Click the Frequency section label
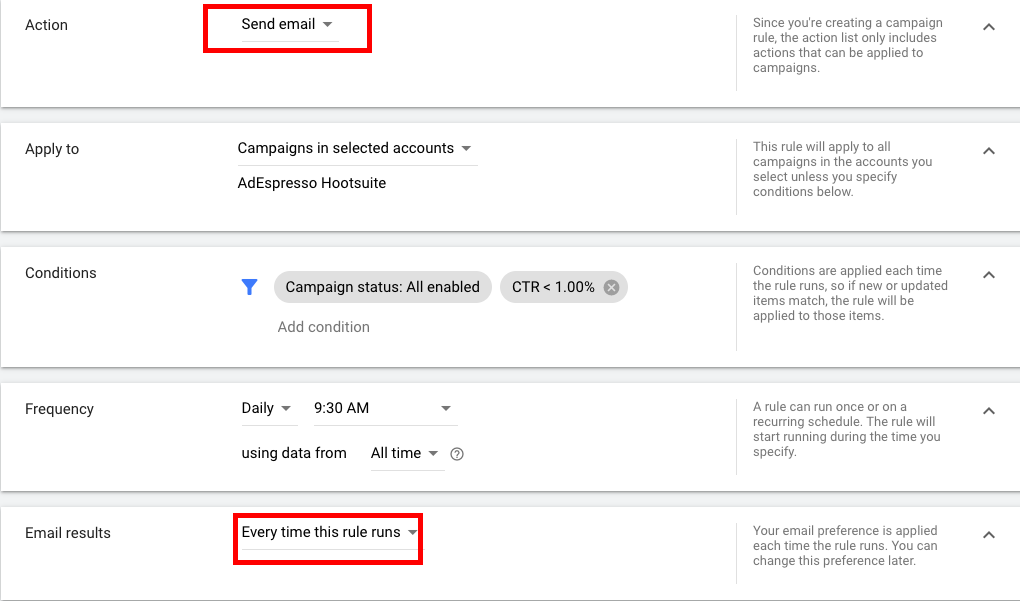Image resolution: width=1020 pixels, height=601 pixels. (x=59, y=409)
